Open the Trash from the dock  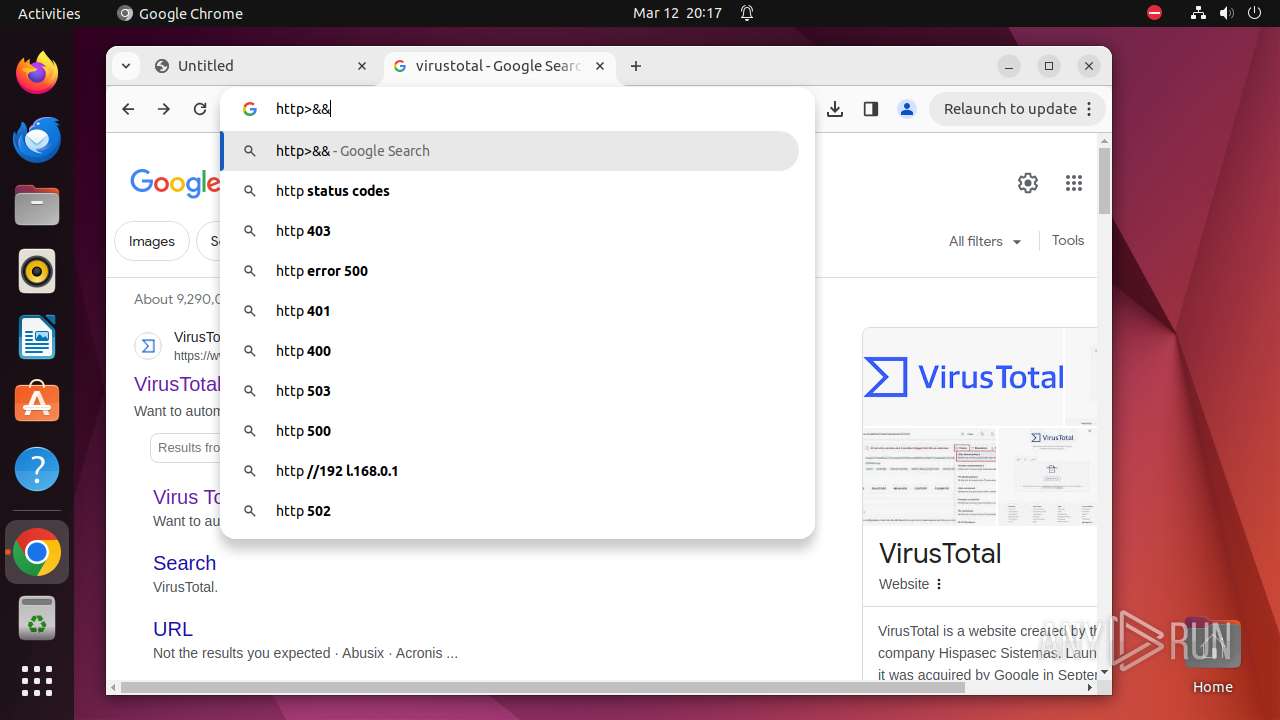[x=37, y=618]
